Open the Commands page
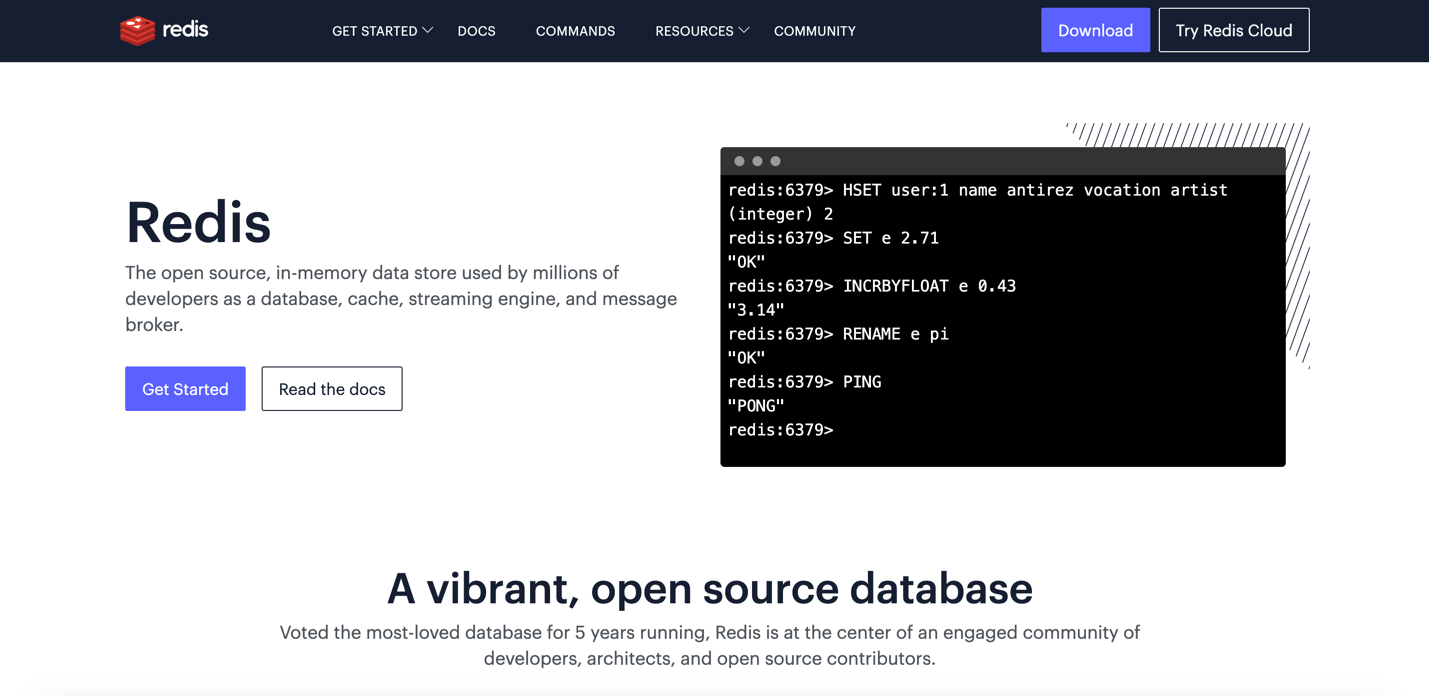 [575, 31]
